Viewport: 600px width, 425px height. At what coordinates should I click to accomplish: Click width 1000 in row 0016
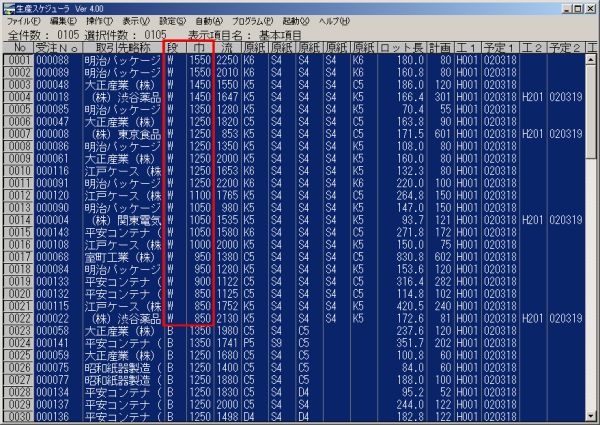click(200, 244)
